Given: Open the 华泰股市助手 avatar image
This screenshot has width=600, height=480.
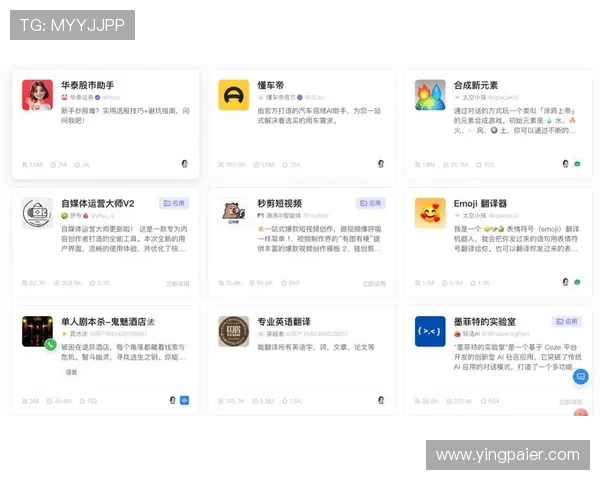Looking at the screenshot, I should pyautogui.click(x=38, y=95).
